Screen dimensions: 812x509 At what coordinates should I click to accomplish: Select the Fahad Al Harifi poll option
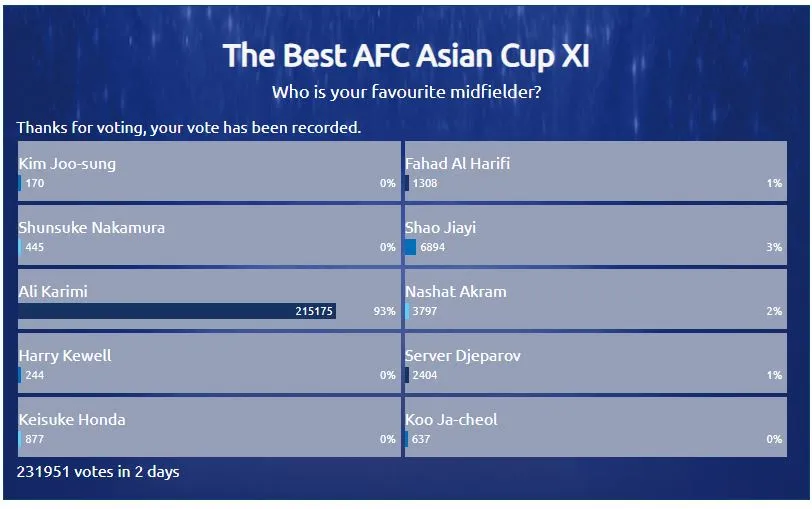tap(596, 171)
